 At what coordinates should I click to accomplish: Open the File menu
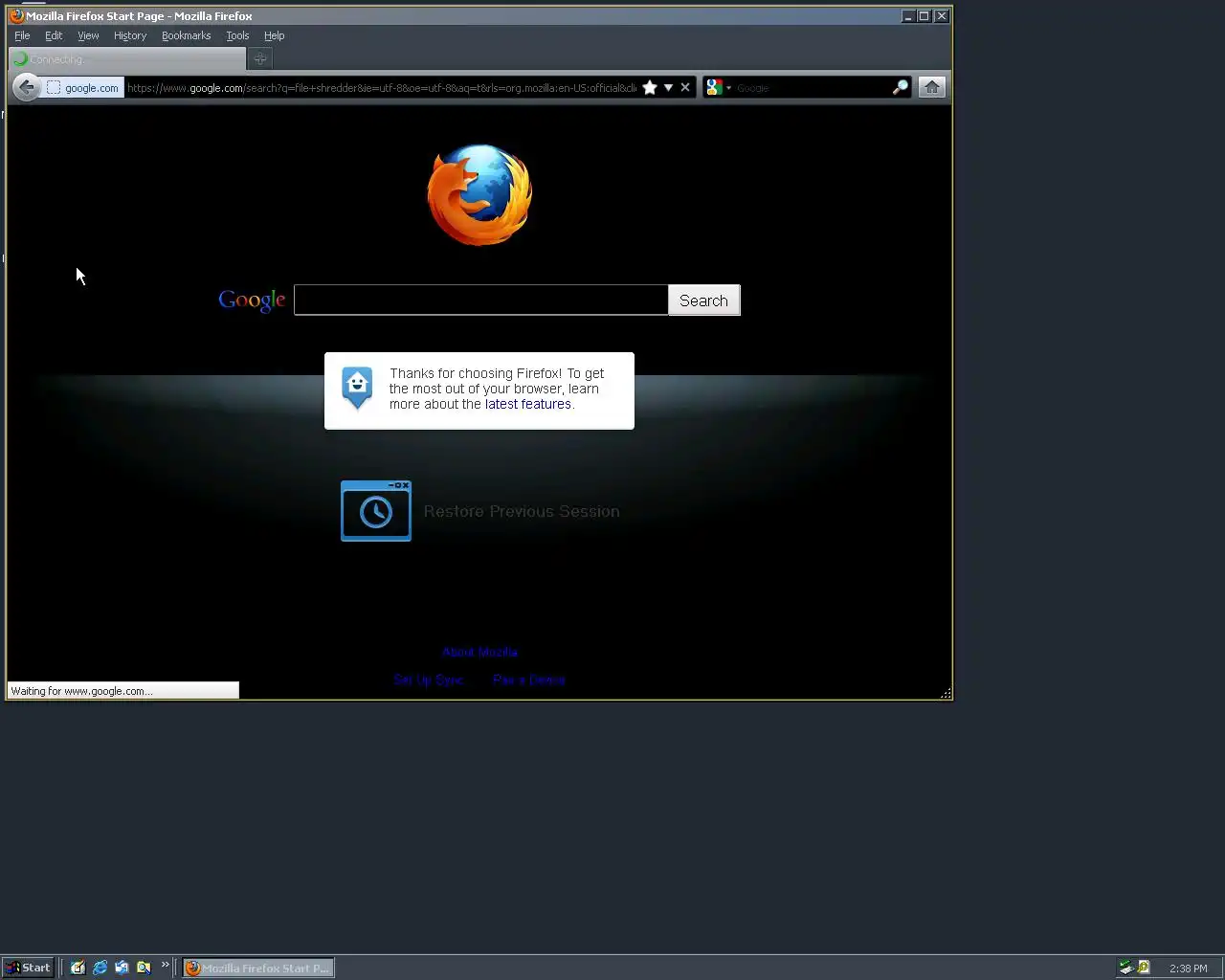[22, 35]
